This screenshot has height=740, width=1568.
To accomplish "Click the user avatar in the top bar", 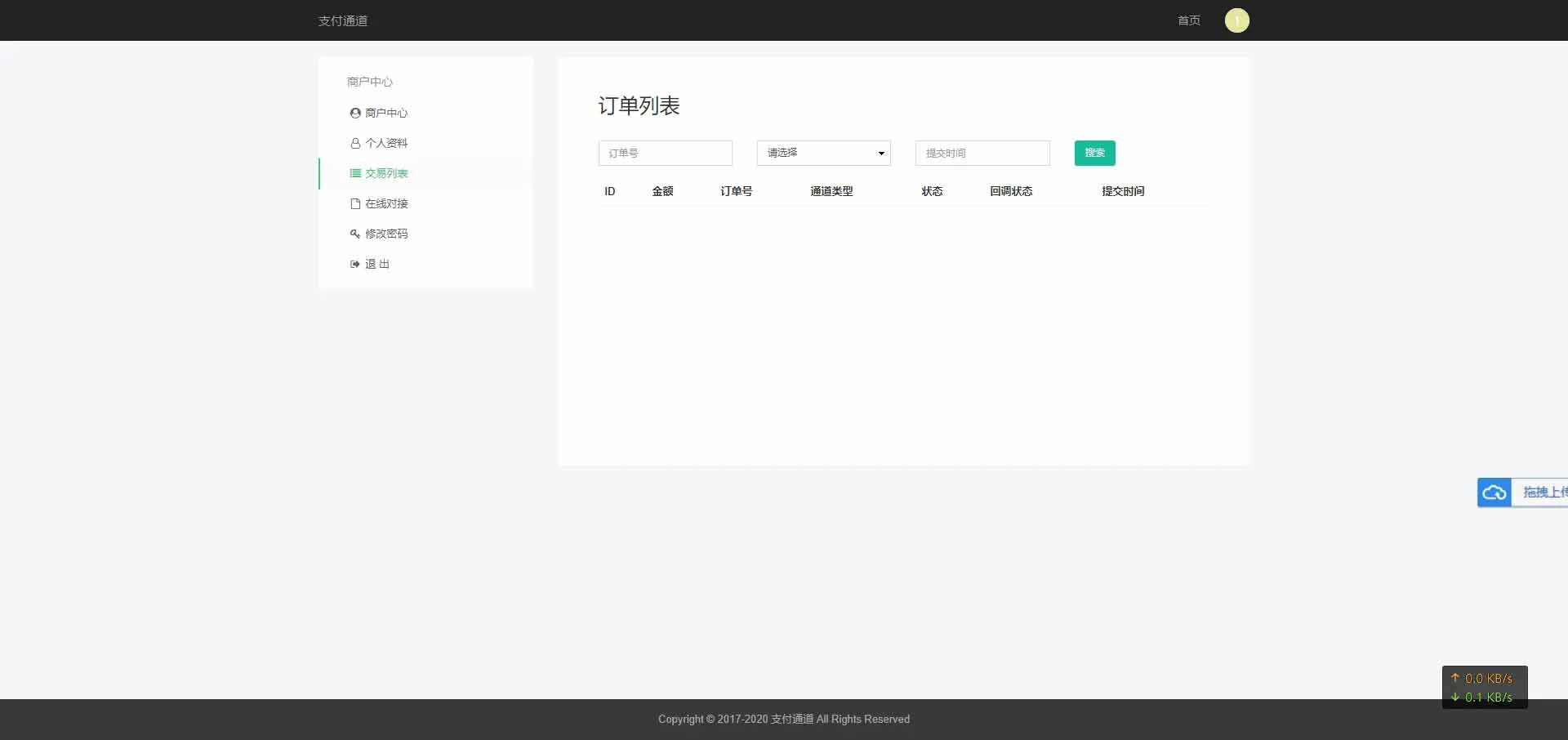I will point(1236,20).
